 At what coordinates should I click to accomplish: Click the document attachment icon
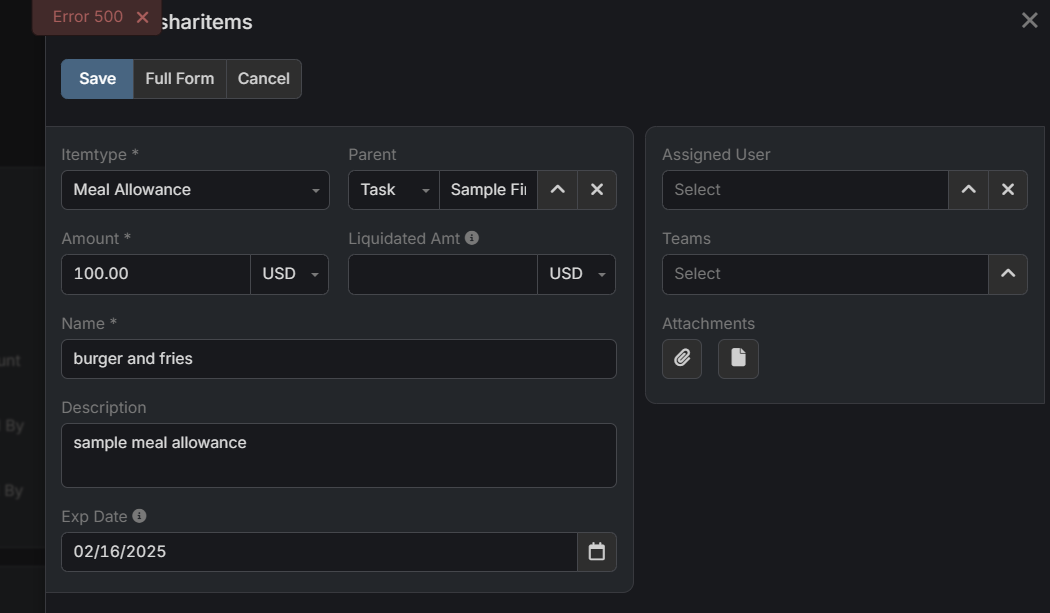coord(738,358)
